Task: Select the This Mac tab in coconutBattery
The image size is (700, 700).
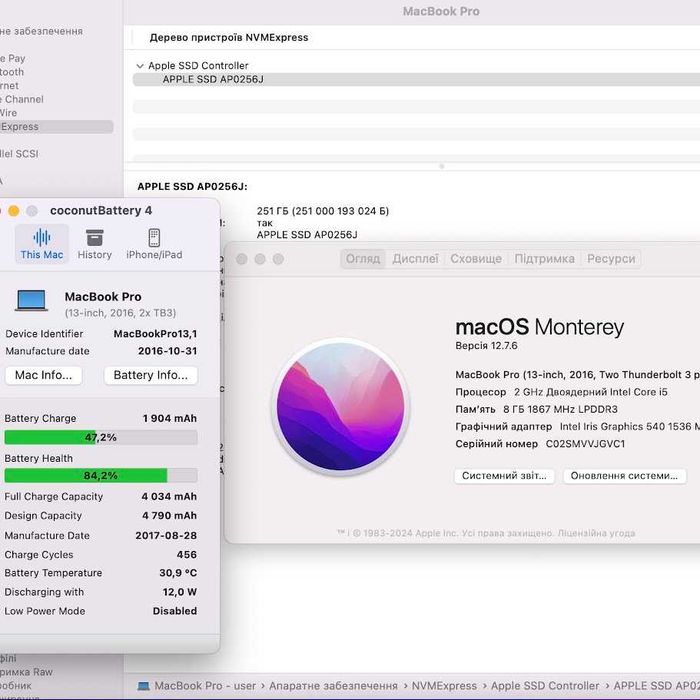Action: [x=42, y=244]
